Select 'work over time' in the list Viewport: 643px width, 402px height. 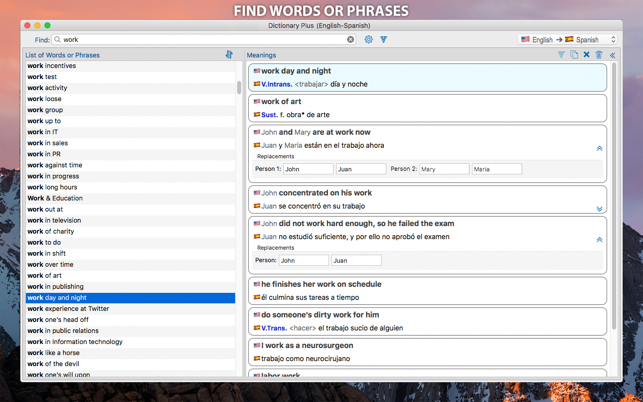(x=130, y=265)
